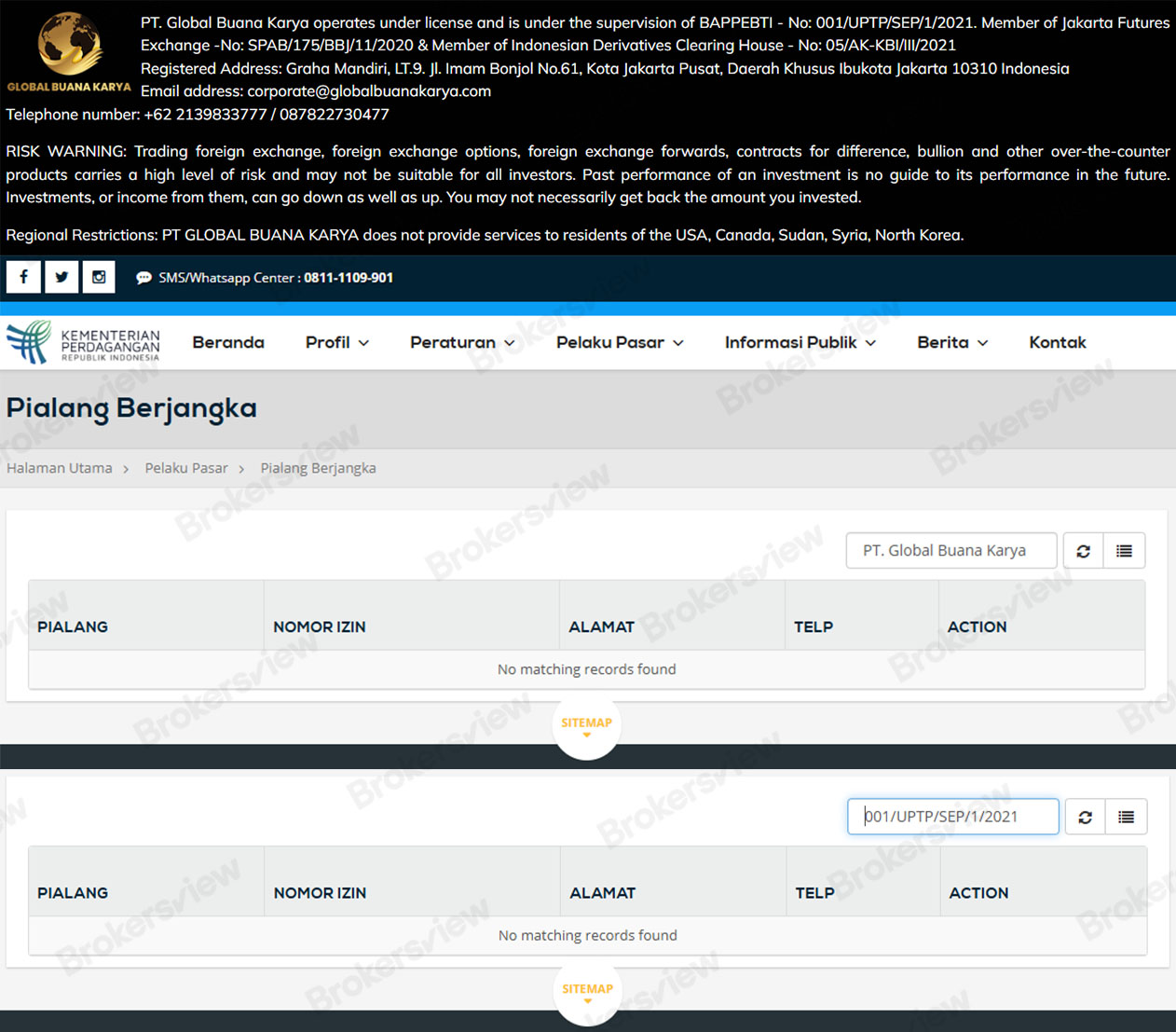The image size is (1176, 1032).
Task: Sort upper table by ALAMAT column
Action: coord(672,615)
